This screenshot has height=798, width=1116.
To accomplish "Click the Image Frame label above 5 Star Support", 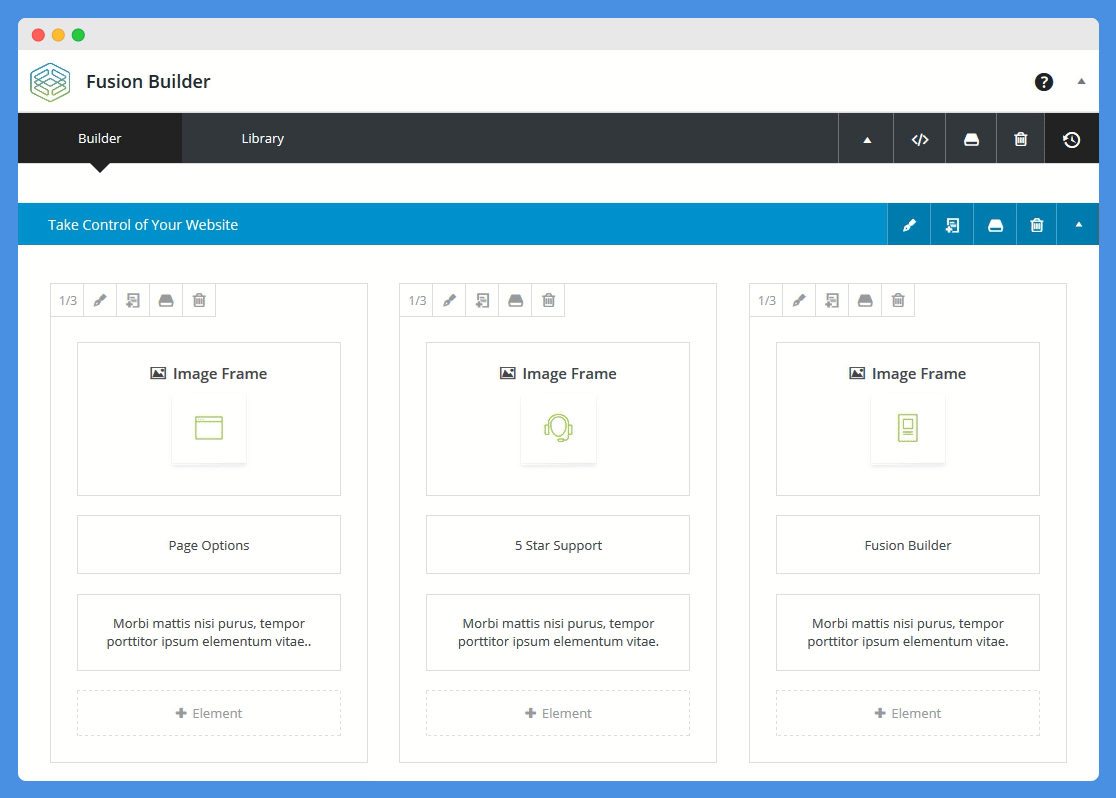I will [x=558, y=374].
